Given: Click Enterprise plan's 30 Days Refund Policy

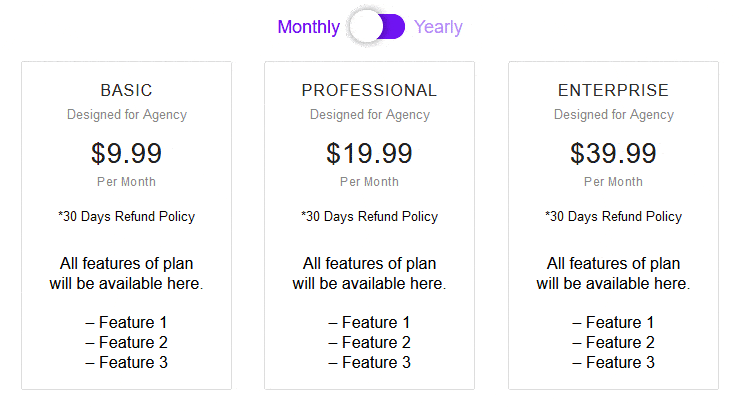Looking at the screenshot, I should pos(613,216).
